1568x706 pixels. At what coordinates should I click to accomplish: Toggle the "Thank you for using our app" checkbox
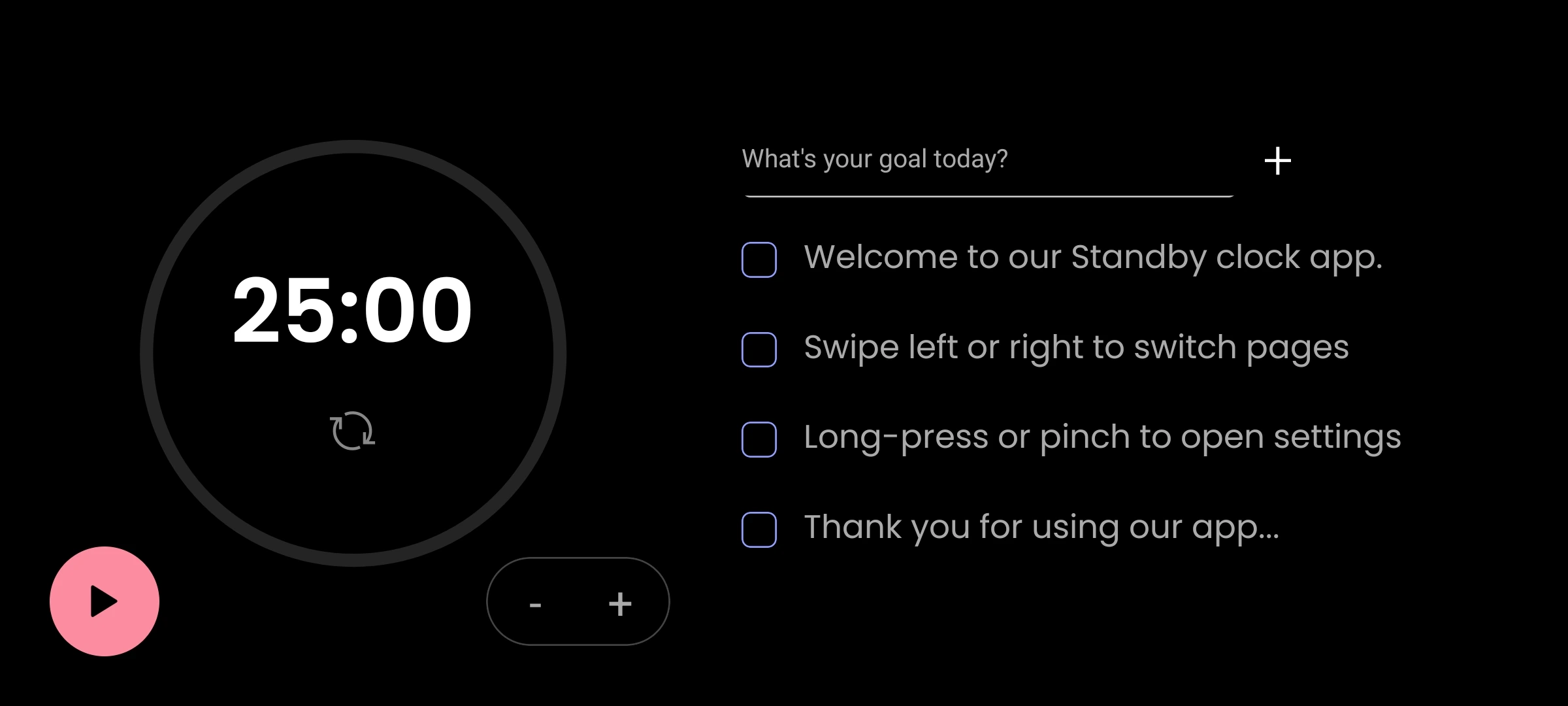point(759,529)
